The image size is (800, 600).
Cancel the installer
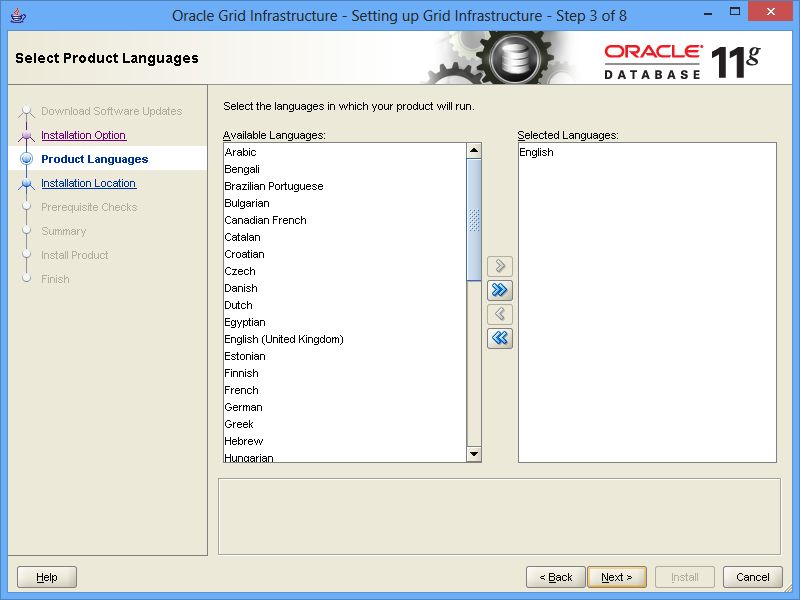[753, 577]
